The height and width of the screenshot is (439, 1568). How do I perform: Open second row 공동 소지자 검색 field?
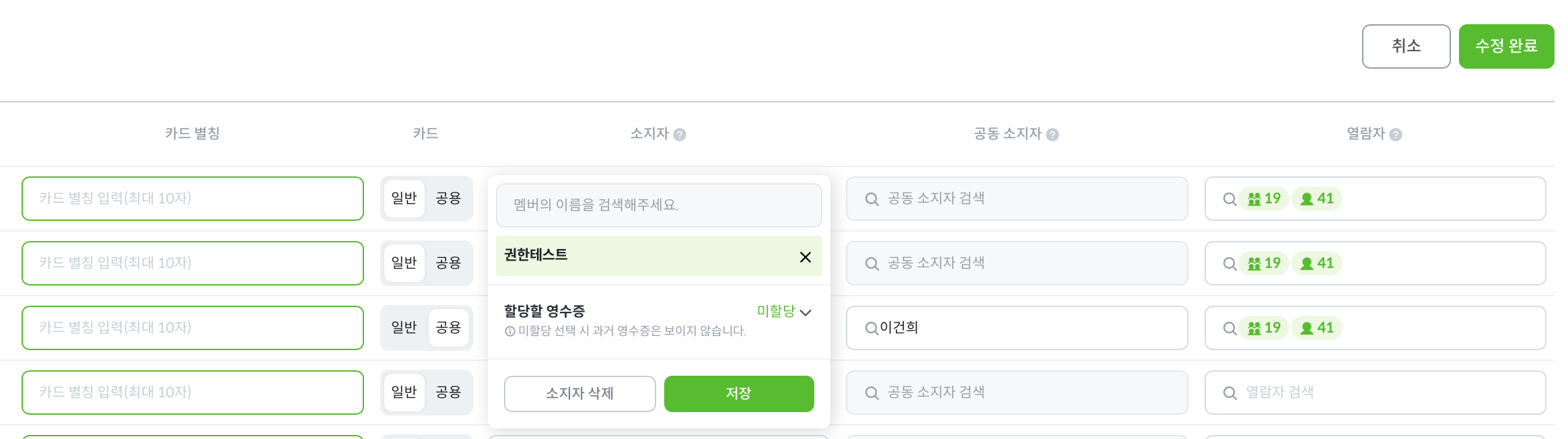(1016, 263)
